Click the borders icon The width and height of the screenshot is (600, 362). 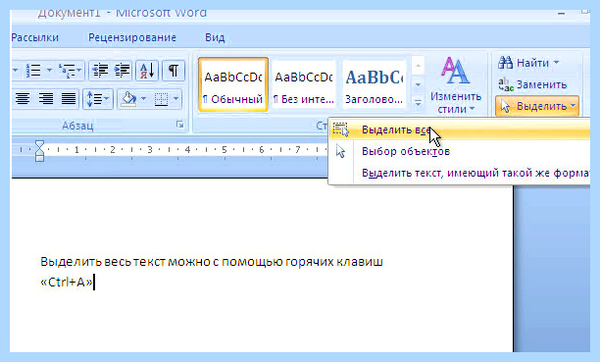161,99
